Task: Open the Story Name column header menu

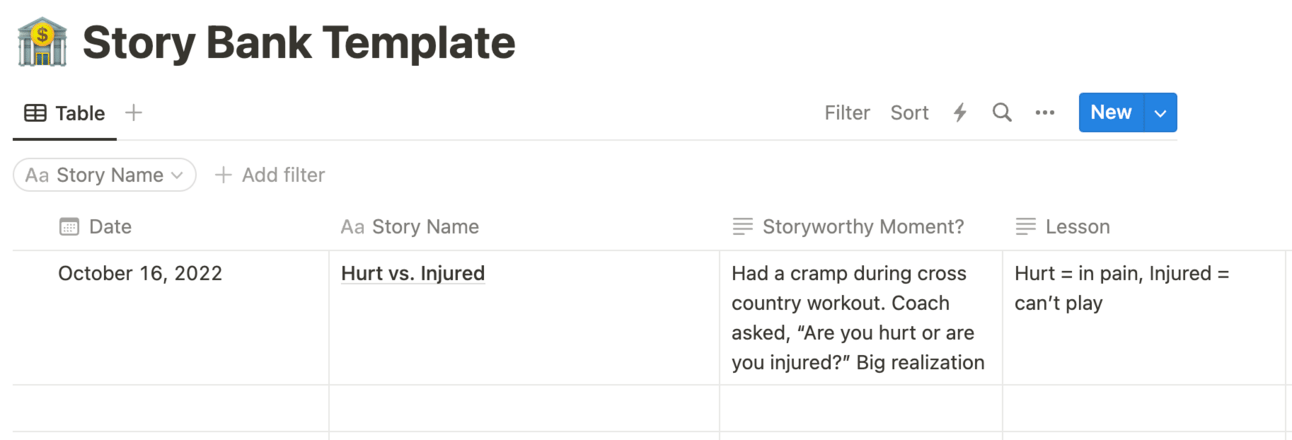Action: 424,227
